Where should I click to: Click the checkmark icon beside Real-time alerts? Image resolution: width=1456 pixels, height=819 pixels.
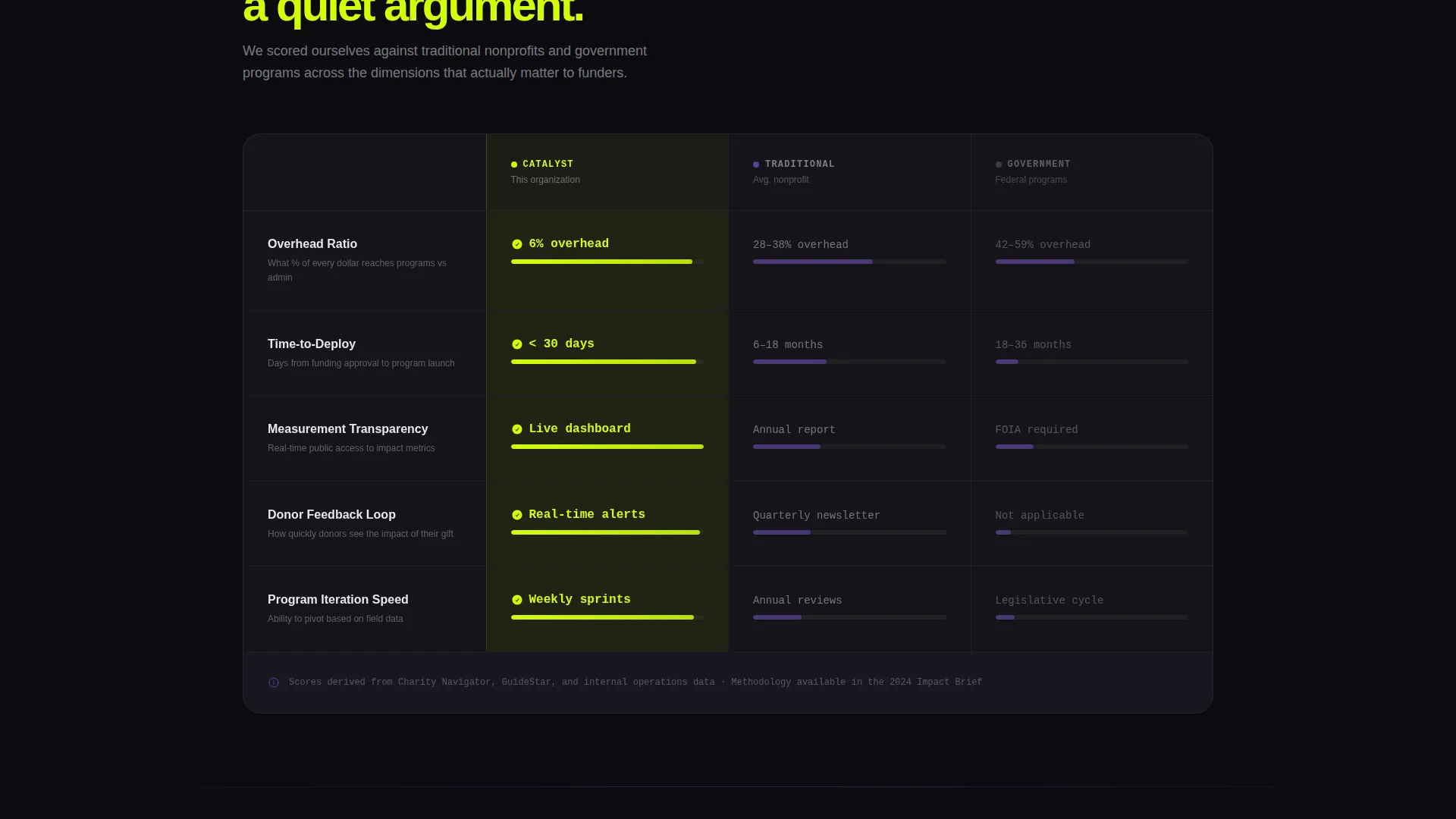(517, 515)
